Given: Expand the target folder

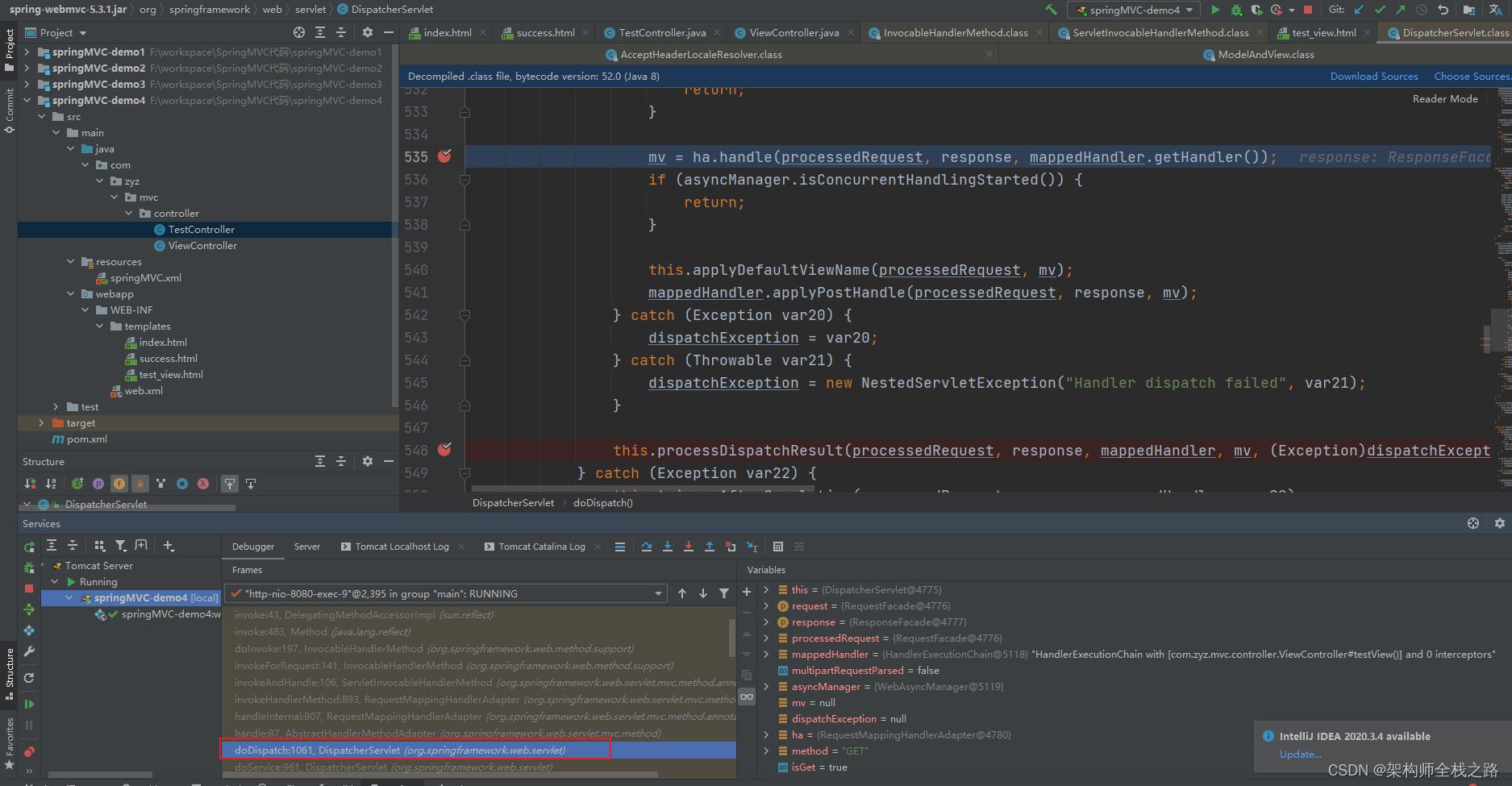Looking at the screenshot, I should click(x=41, y=422).
